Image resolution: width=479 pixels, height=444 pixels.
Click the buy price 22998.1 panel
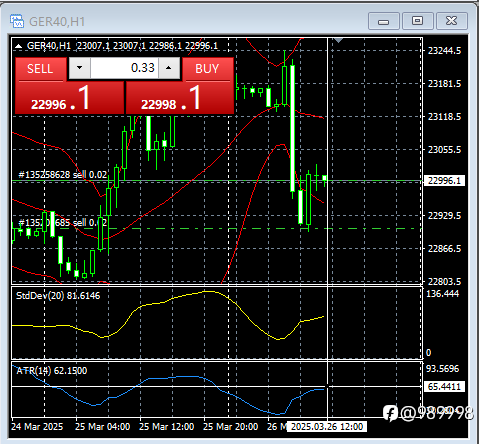point(179,98)
